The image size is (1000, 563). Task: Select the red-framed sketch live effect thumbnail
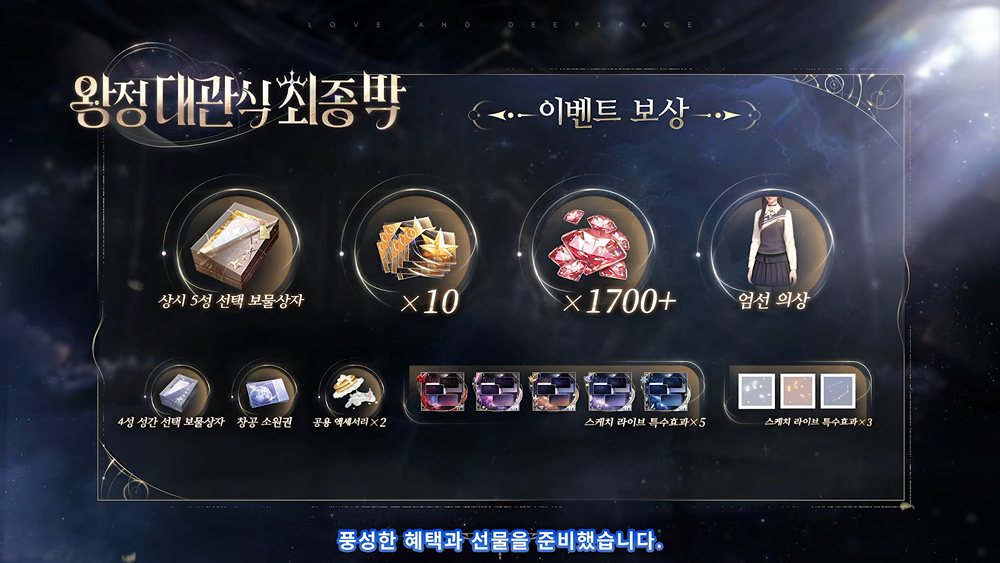click(441, 391)
